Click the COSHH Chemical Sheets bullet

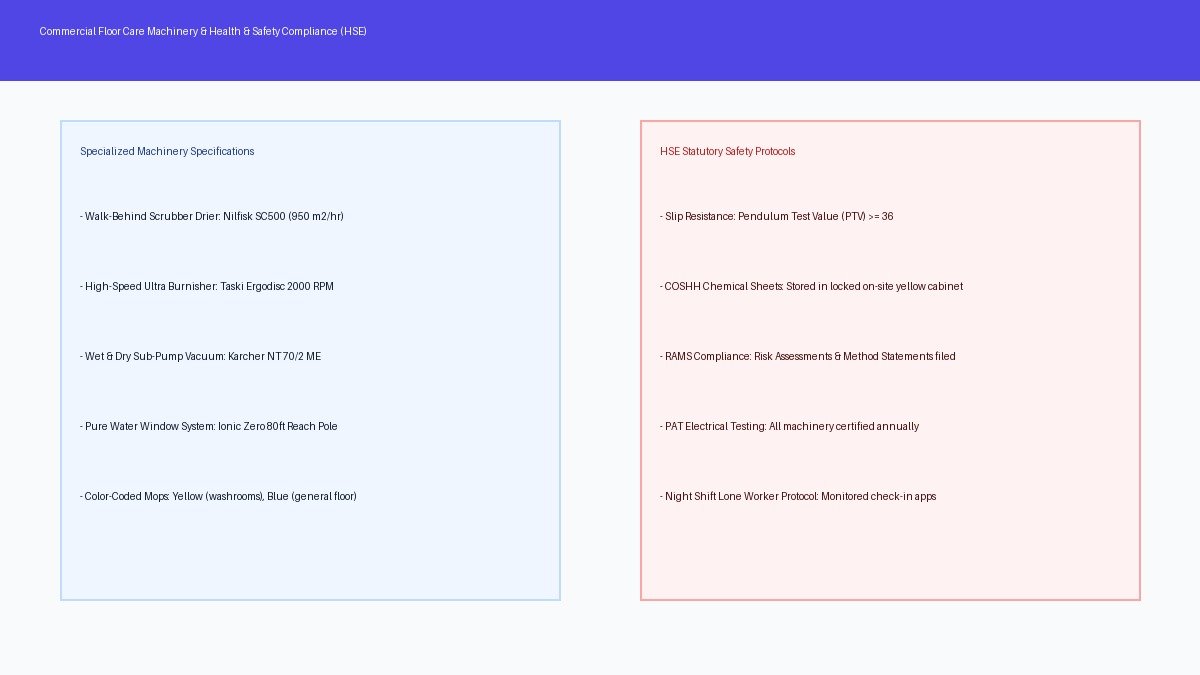pyautogui.click(x=812, y=286)
